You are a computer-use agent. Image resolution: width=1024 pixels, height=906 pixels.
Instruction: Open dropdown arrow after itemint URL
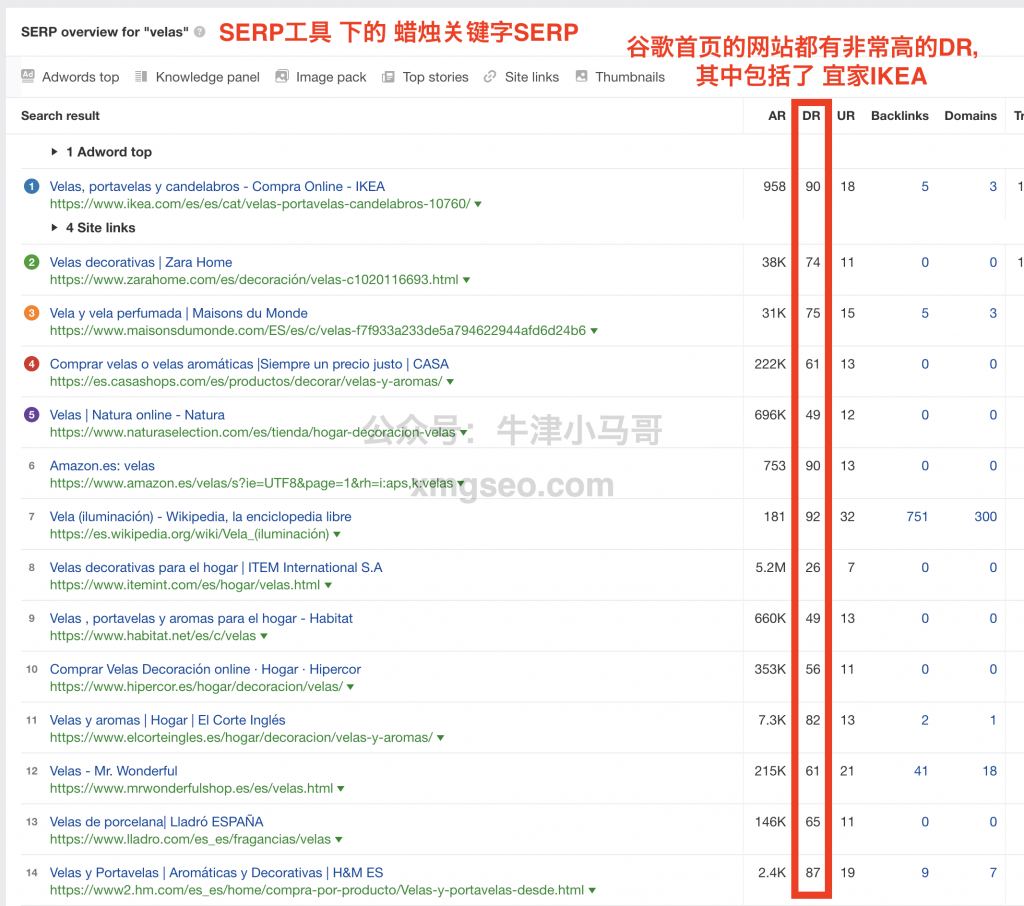pyautogui.click(x=328, y=586)
